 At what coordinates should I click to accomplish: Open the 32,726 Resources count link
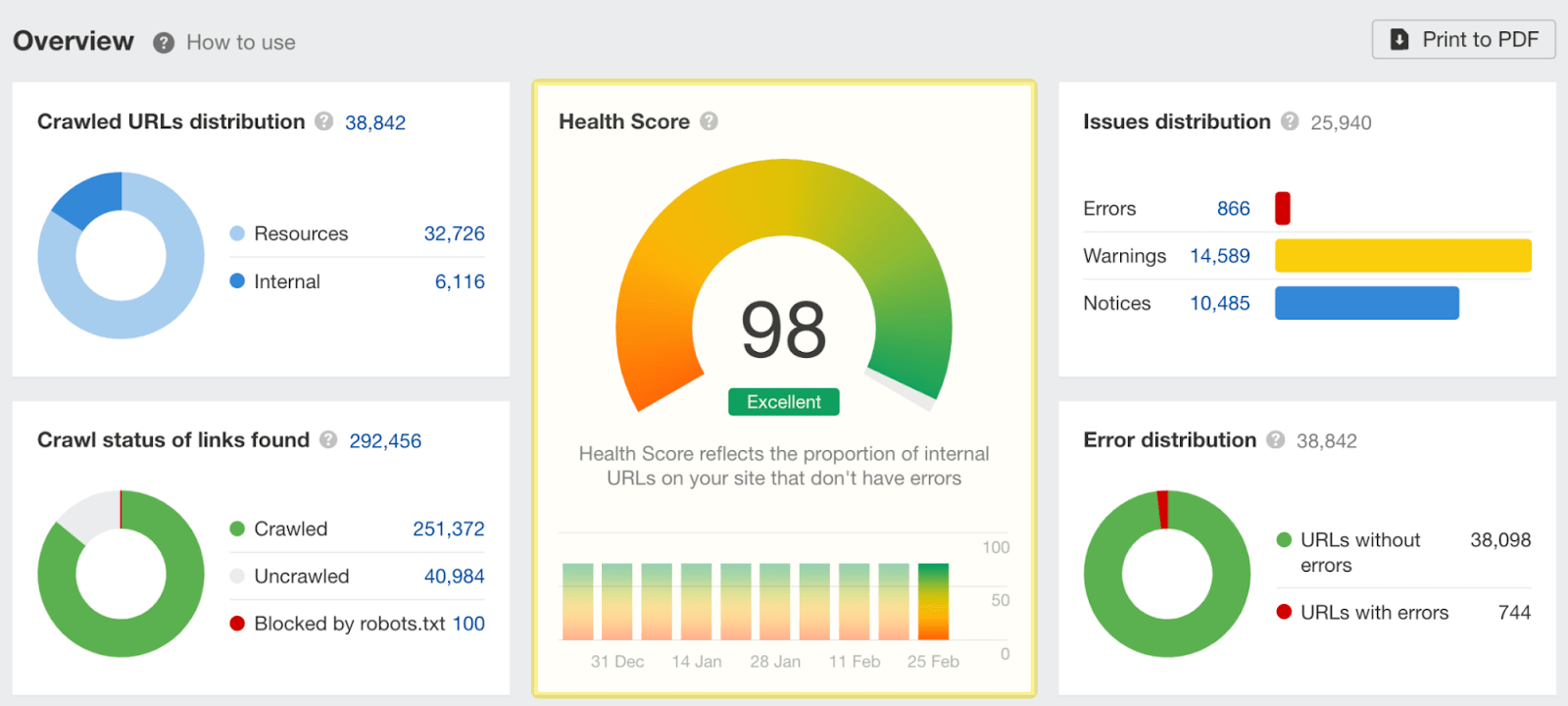(454, 233)
